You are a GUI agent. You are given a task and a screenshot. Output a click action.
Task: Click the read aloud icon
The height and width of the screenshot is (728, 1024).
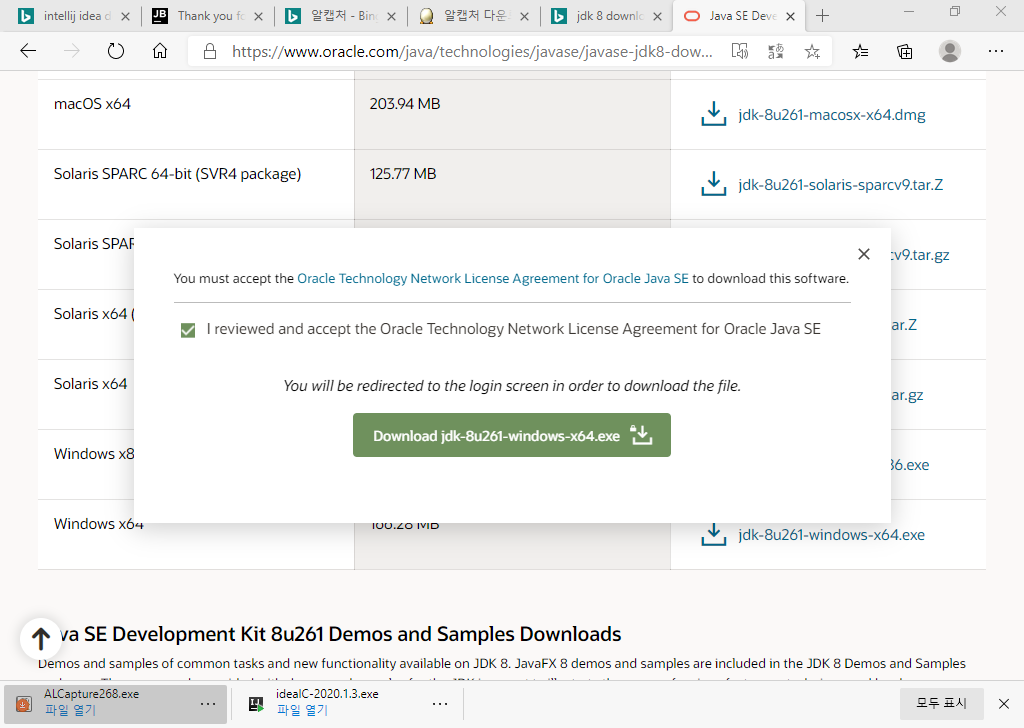[740, 52]
